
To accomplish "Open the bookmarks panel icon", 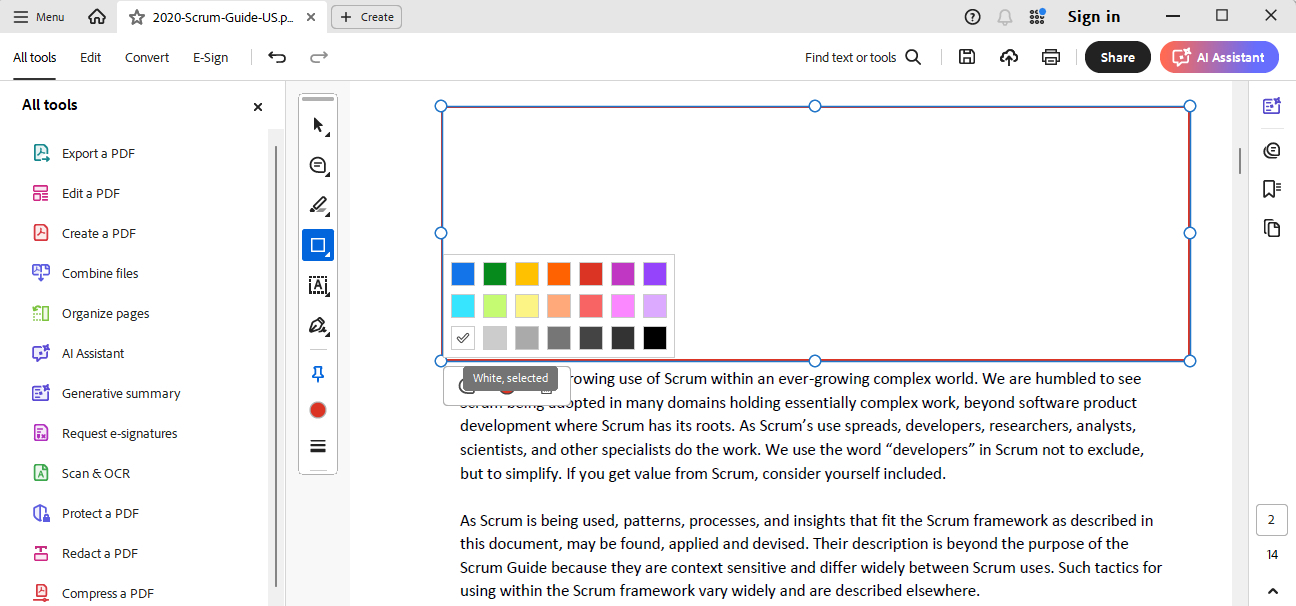I will point(1272,189).
